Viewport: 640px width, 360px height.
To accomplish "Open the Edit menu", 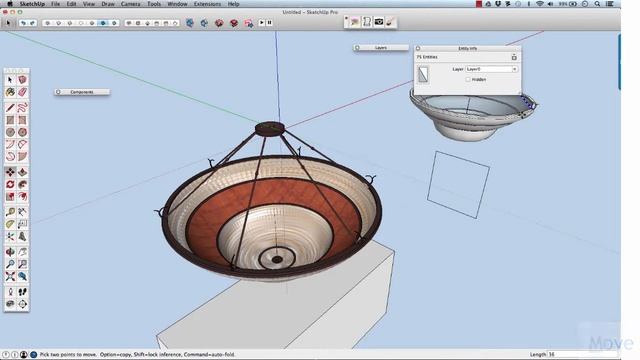I will pos(71,4).
